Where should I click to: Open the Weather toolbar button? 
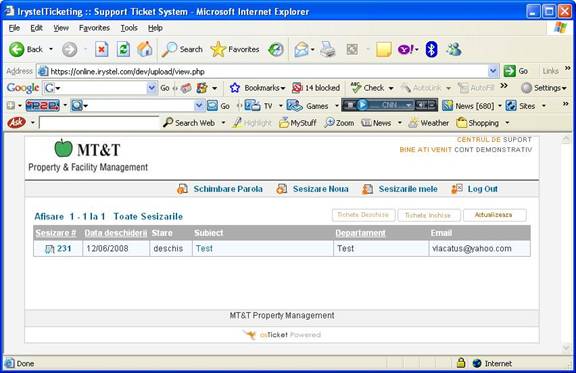[x=429, y=123]
